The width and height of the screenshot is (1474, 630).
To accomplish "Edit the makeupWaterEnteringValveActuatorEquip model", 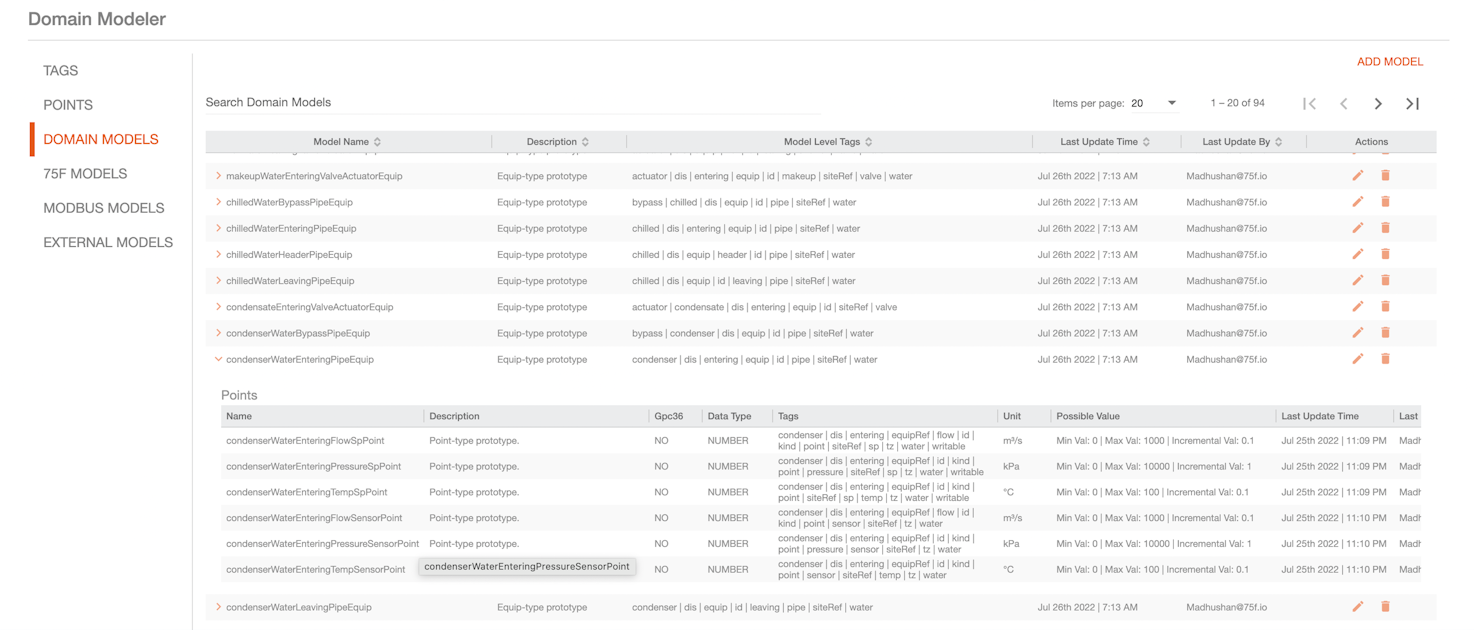I will click(1357, 176).
